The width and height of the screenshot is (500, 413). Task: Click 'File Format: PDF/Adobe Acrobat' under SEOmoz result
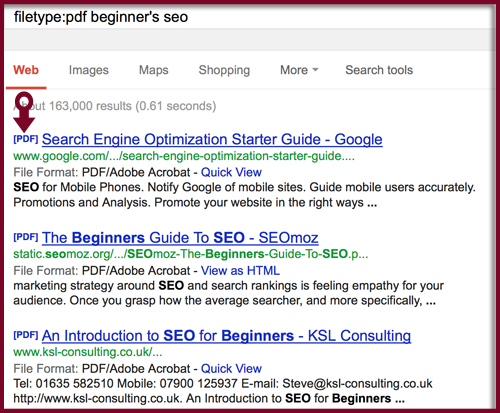pyautogui.click(x=102, y=271)
